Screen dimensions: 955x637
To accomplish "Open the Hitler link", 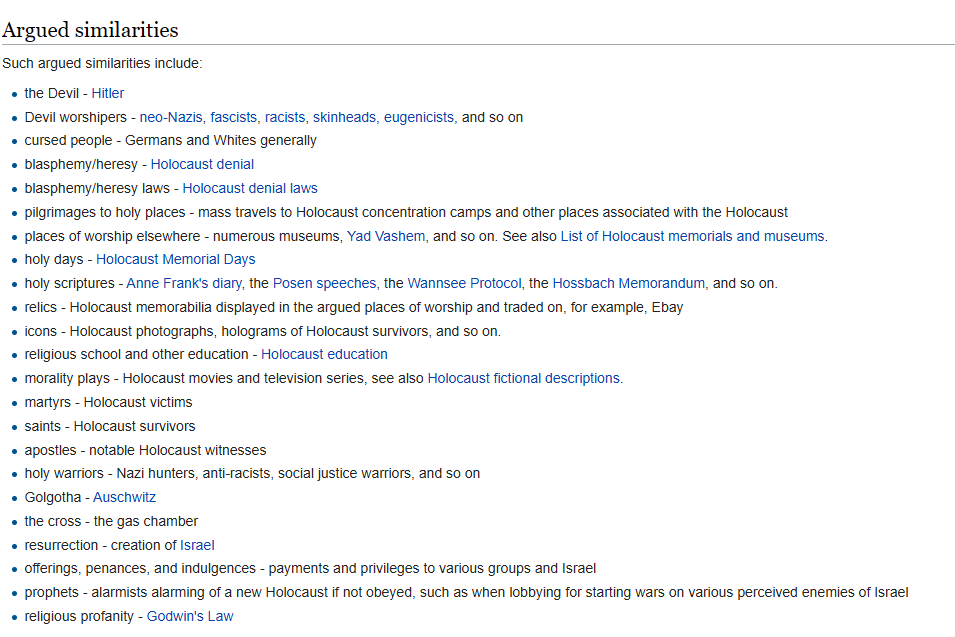I will click(x=108, y=93).
